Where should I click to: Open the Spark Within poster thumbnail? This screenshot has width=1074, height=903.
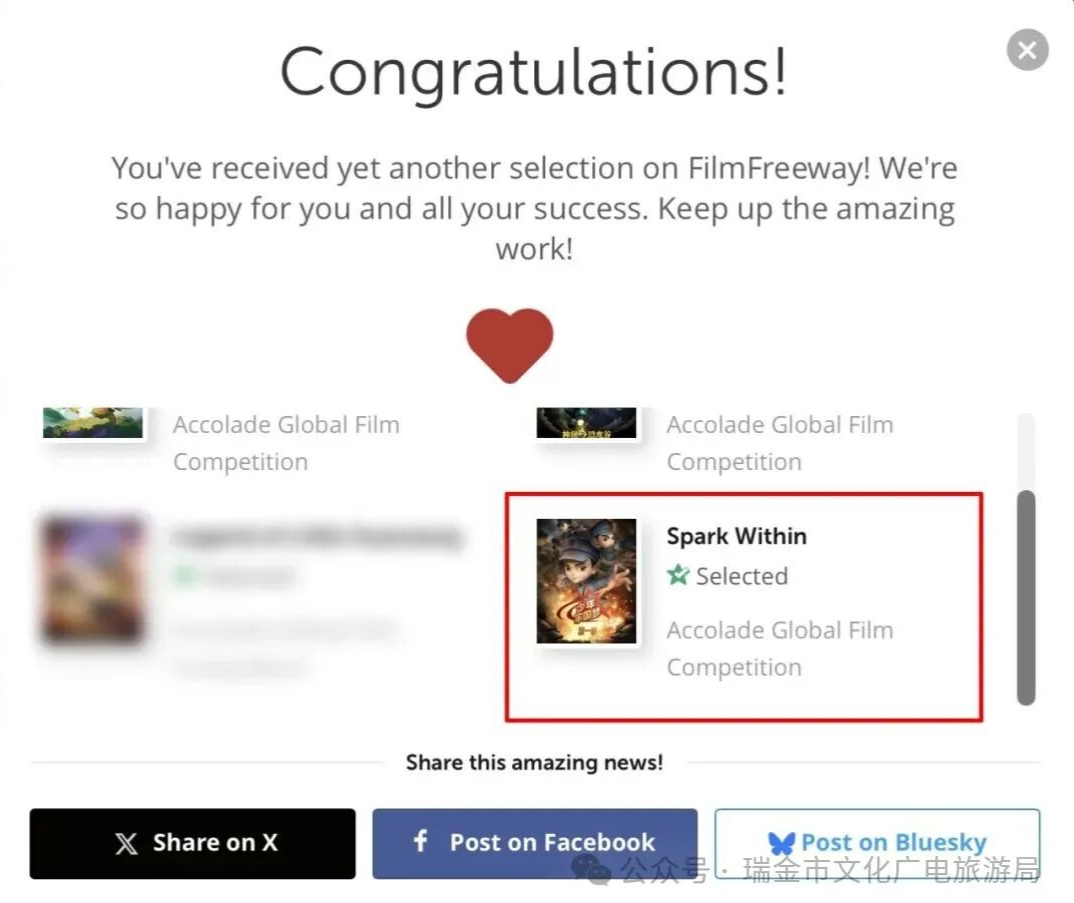(586, 581)
